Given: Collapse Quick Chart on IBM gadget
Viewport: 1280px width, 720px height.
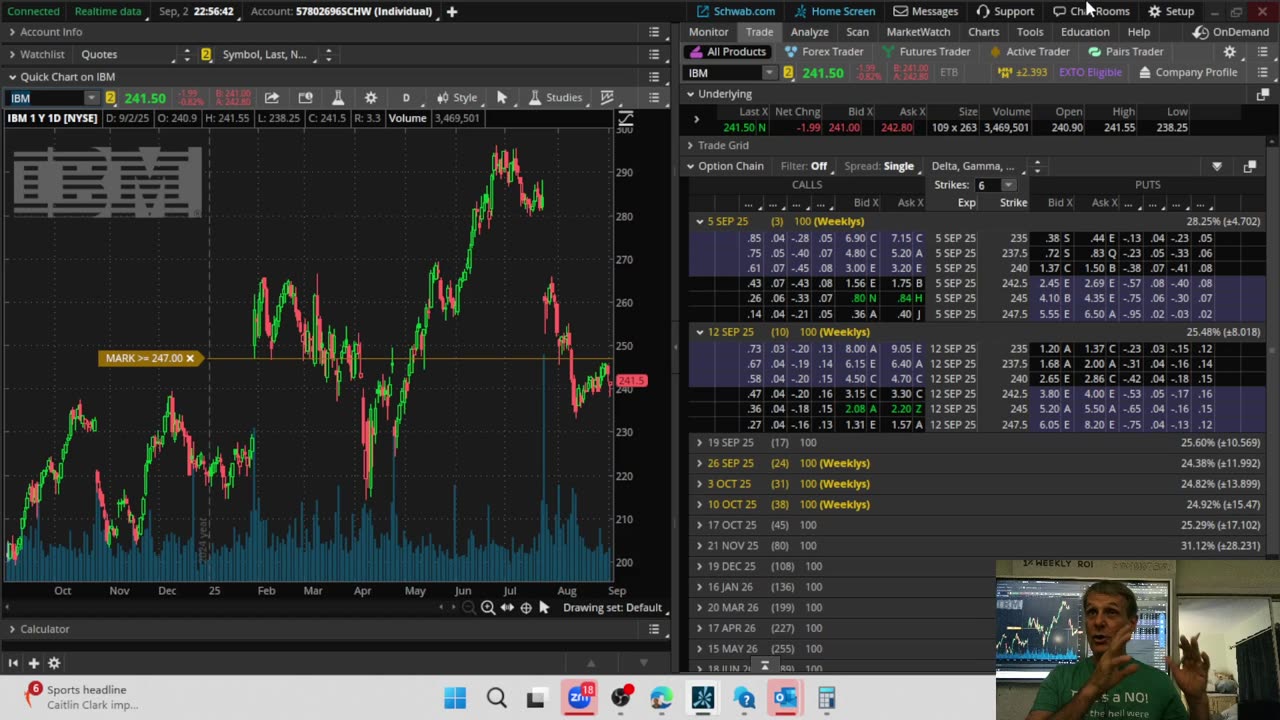Looking at the screenshot, I should point(12,76).
